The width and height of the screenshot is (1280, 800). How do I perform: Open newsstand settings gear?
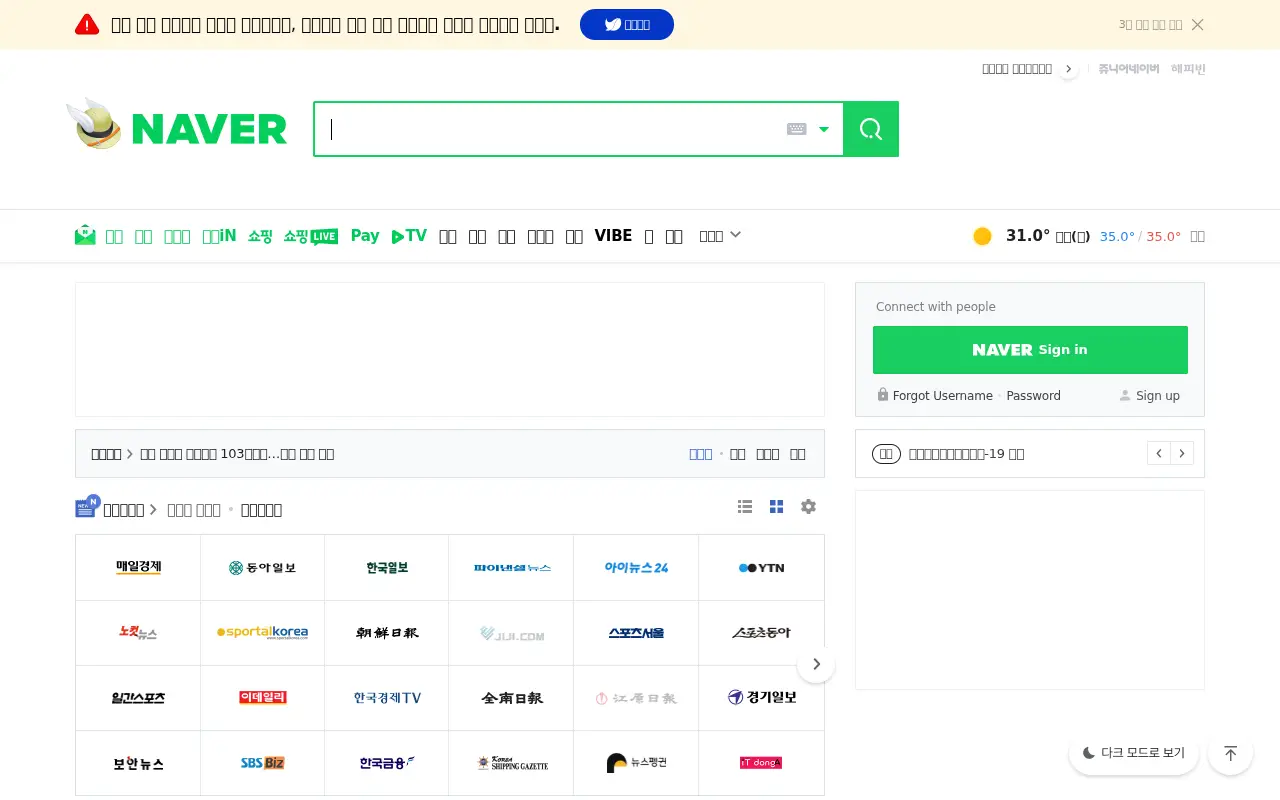pos(808,507)
